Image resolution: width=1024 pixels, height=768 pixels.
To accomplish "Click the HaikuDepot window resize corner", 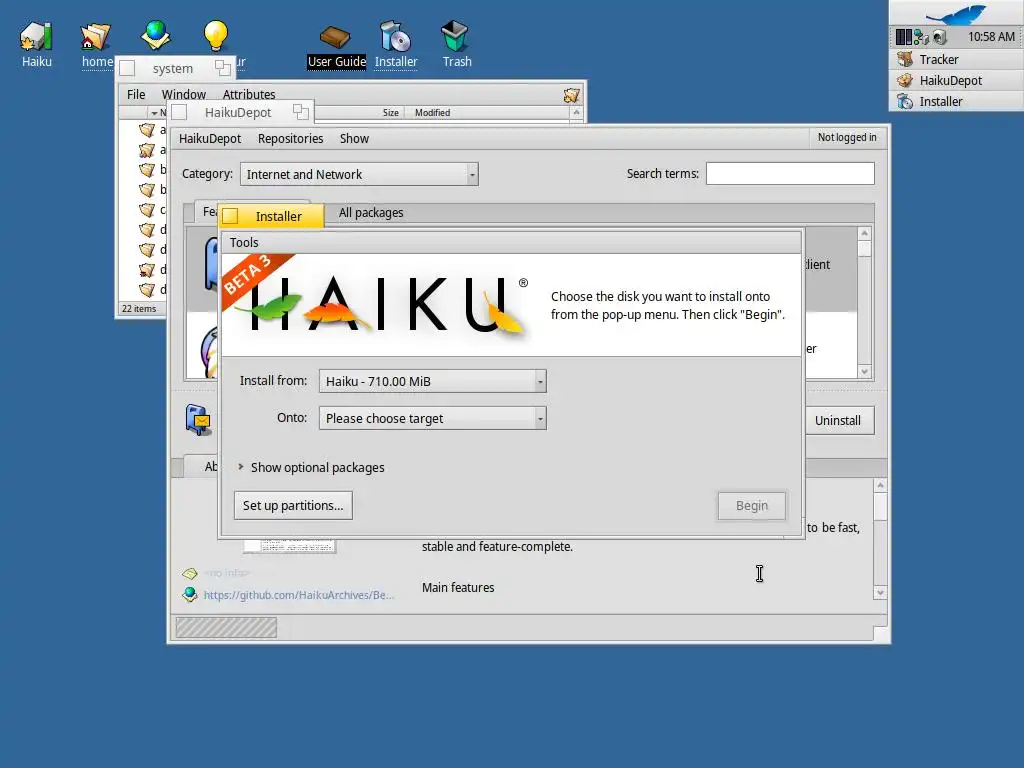I will click(x=881, y=634).
